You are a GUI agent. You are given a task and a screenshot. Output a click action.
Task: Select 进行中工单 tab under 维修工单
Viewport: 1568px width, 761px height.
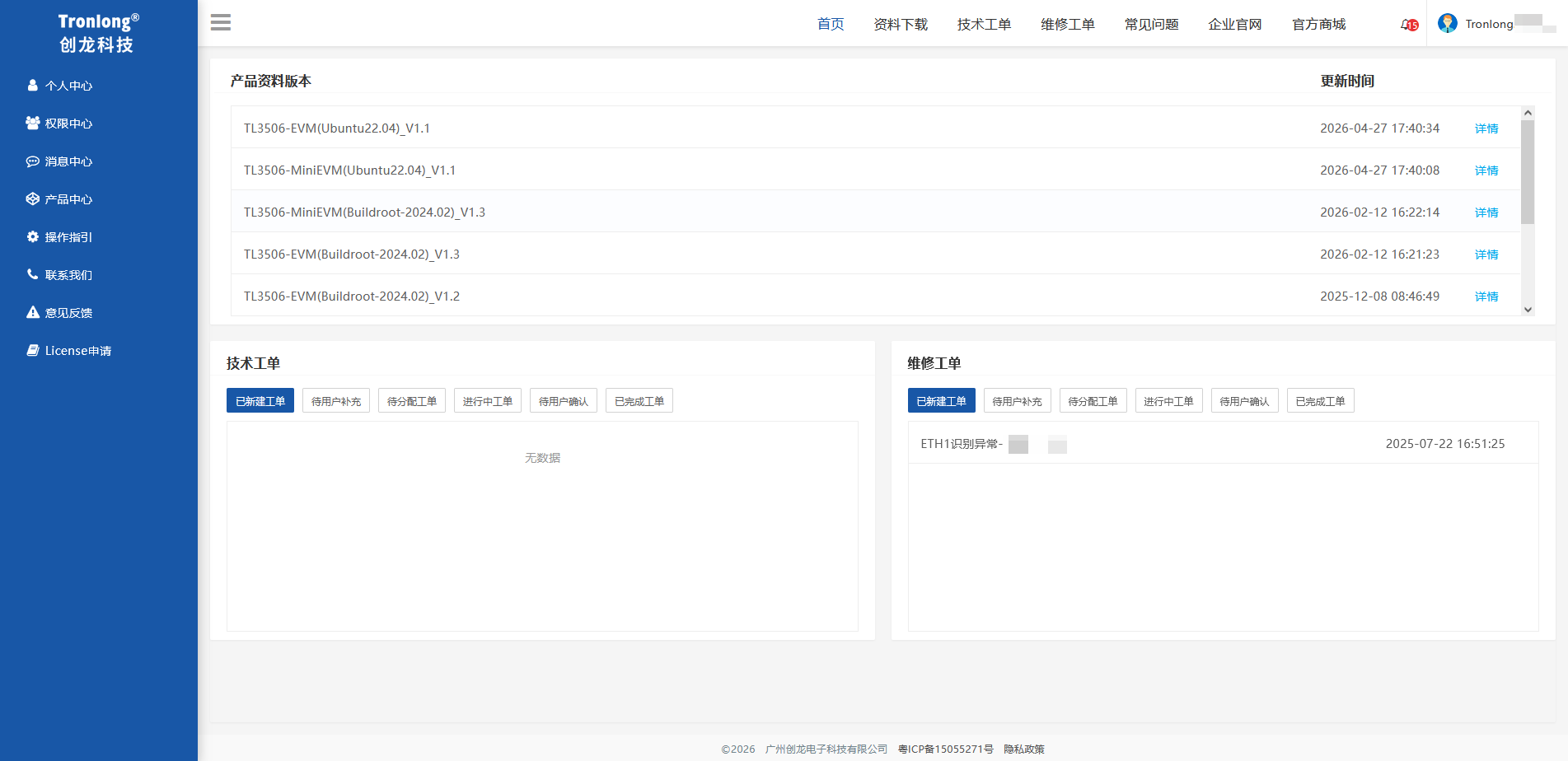pyautogui.click(x=1169, y=401)
